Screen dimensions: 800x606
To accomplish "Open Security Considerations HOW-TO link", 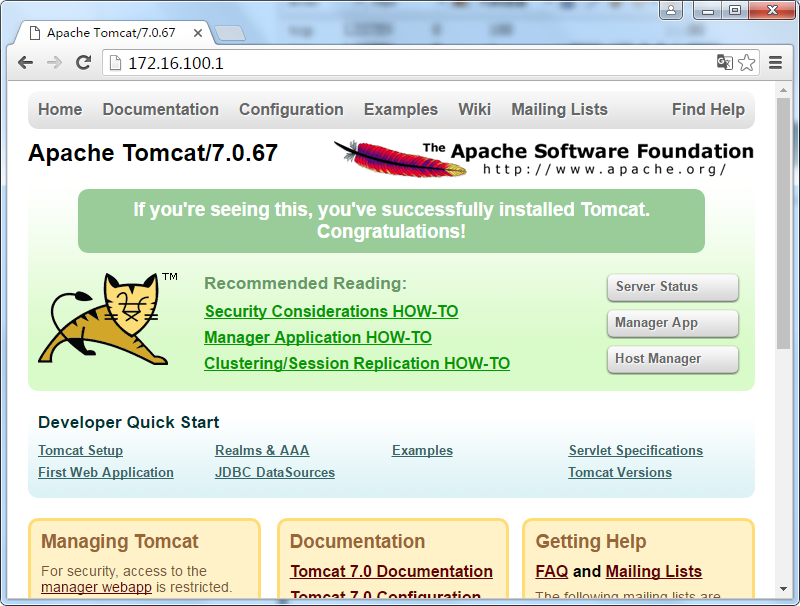I will (x=331, y=311).
